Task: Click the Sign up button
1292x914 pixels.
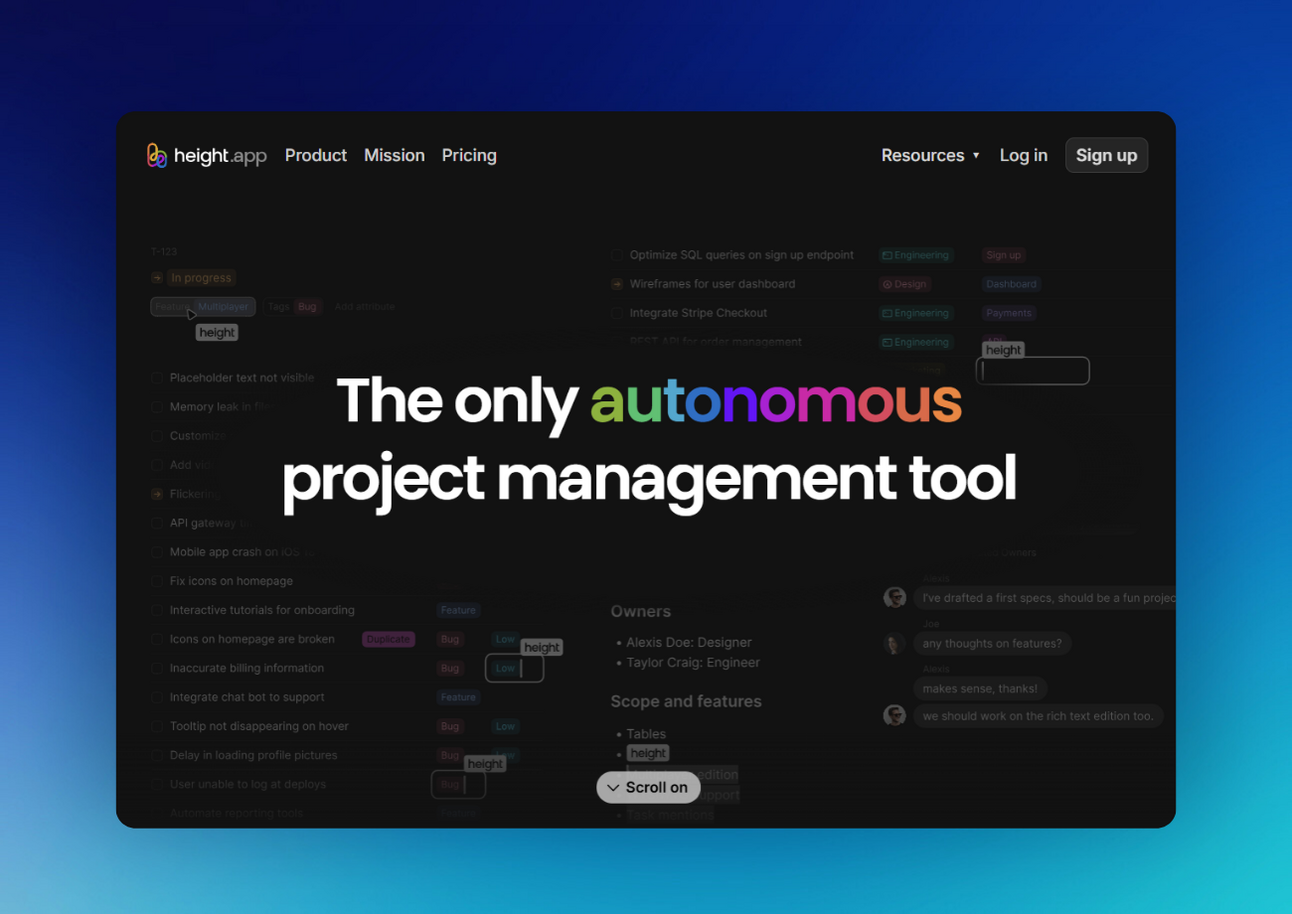Action: tap(1106, 155)
